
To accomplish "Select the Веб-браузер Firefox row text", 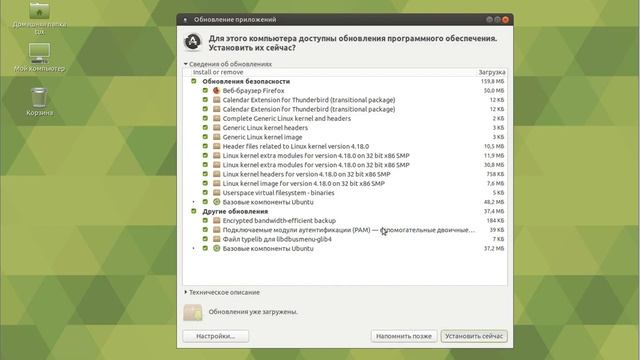I will (253, 91).
